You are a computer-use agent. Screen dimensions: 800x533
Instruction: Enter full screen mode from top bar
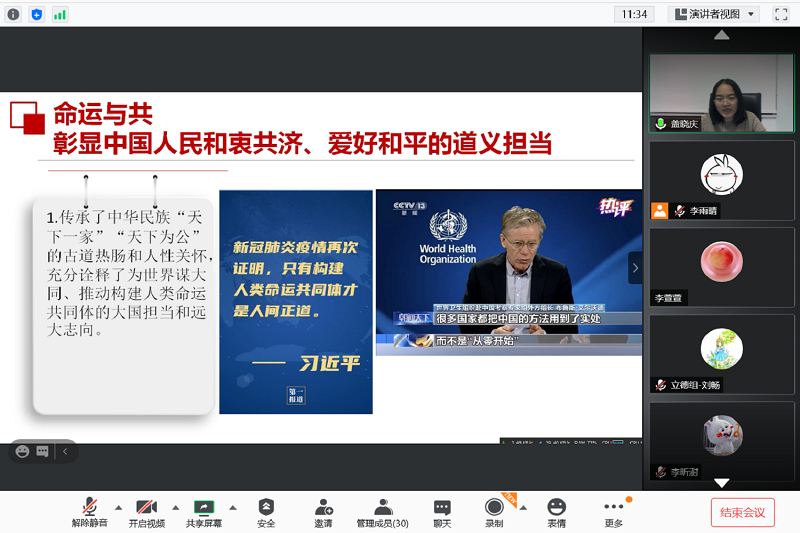[x=781, y=14]
